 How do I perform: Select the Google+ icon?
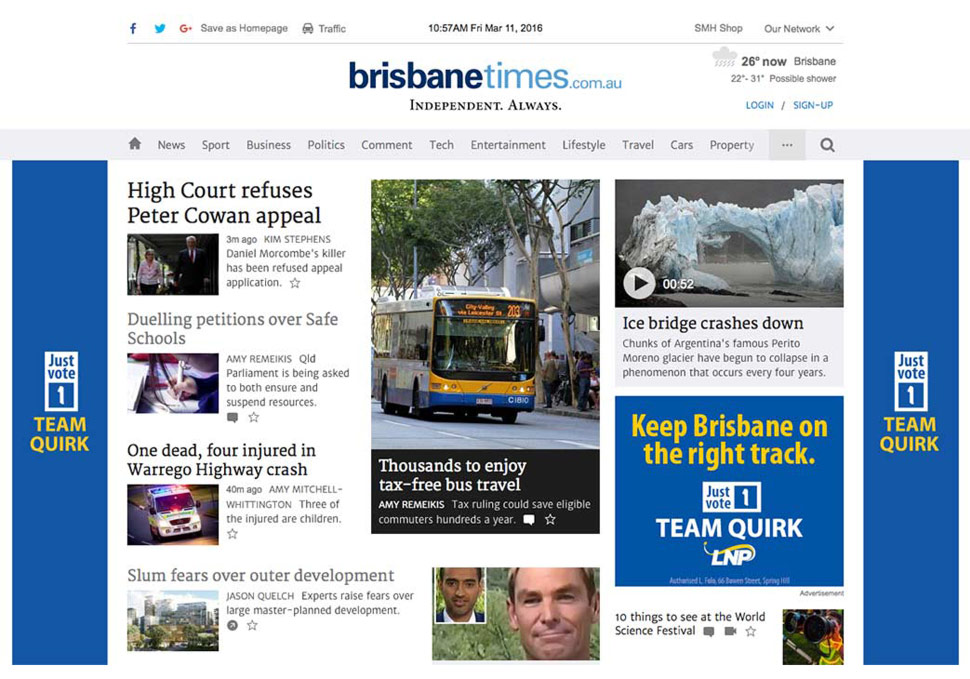point(184,28)
